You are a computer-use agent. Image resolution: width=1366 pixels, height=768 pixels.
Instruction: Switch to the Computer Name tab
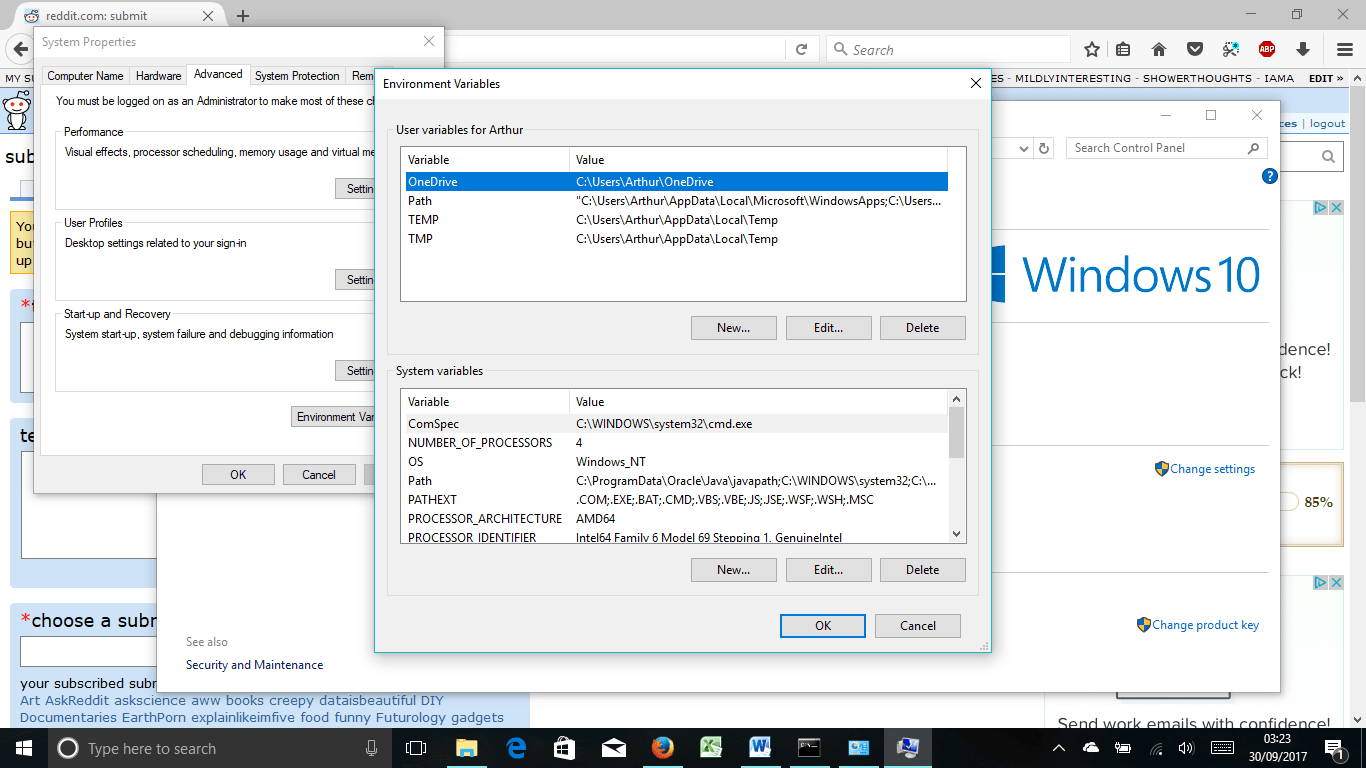point(86,76)
